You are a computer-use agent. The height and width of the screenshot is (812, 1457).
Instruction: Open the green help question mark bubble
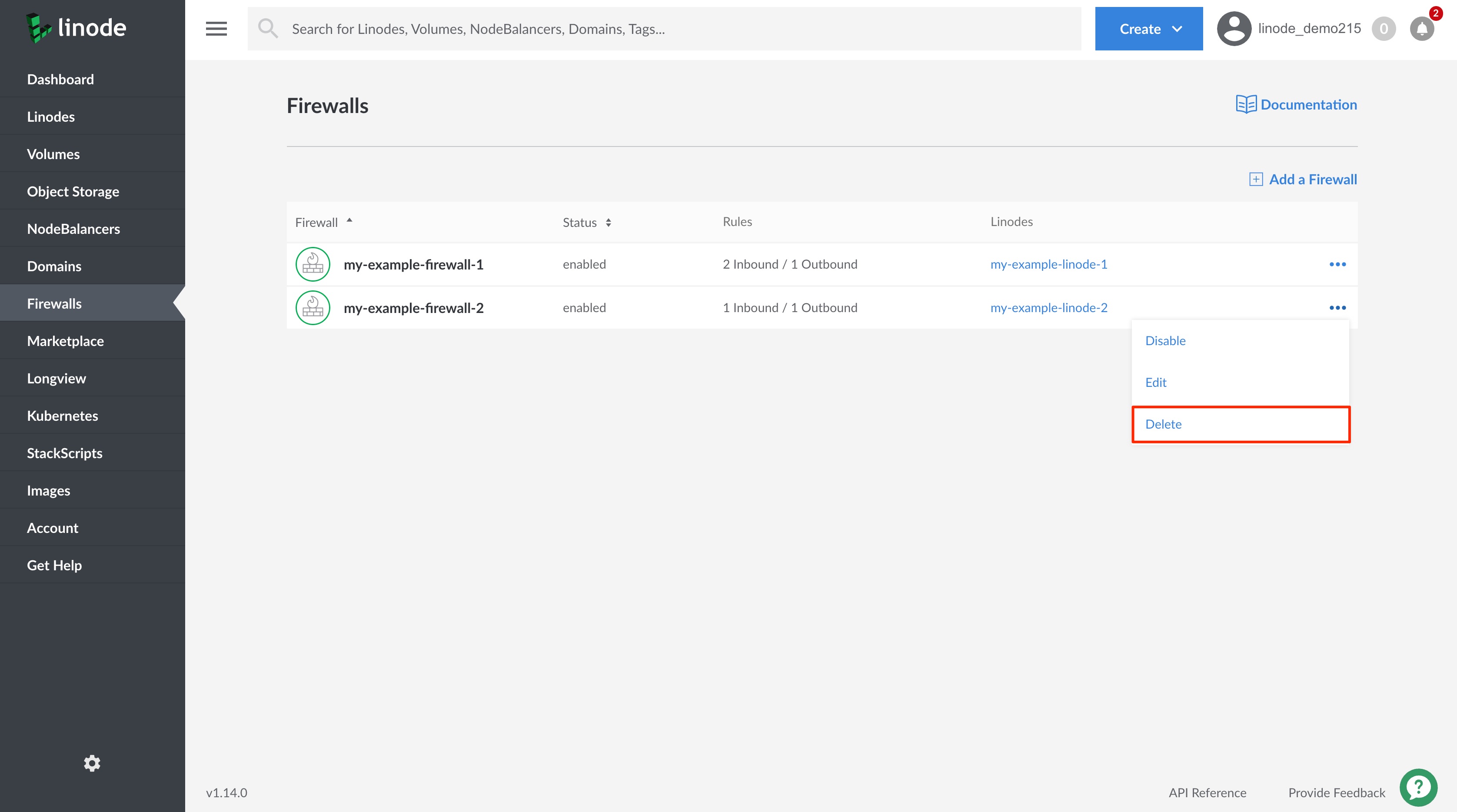tap(1418, 787)
